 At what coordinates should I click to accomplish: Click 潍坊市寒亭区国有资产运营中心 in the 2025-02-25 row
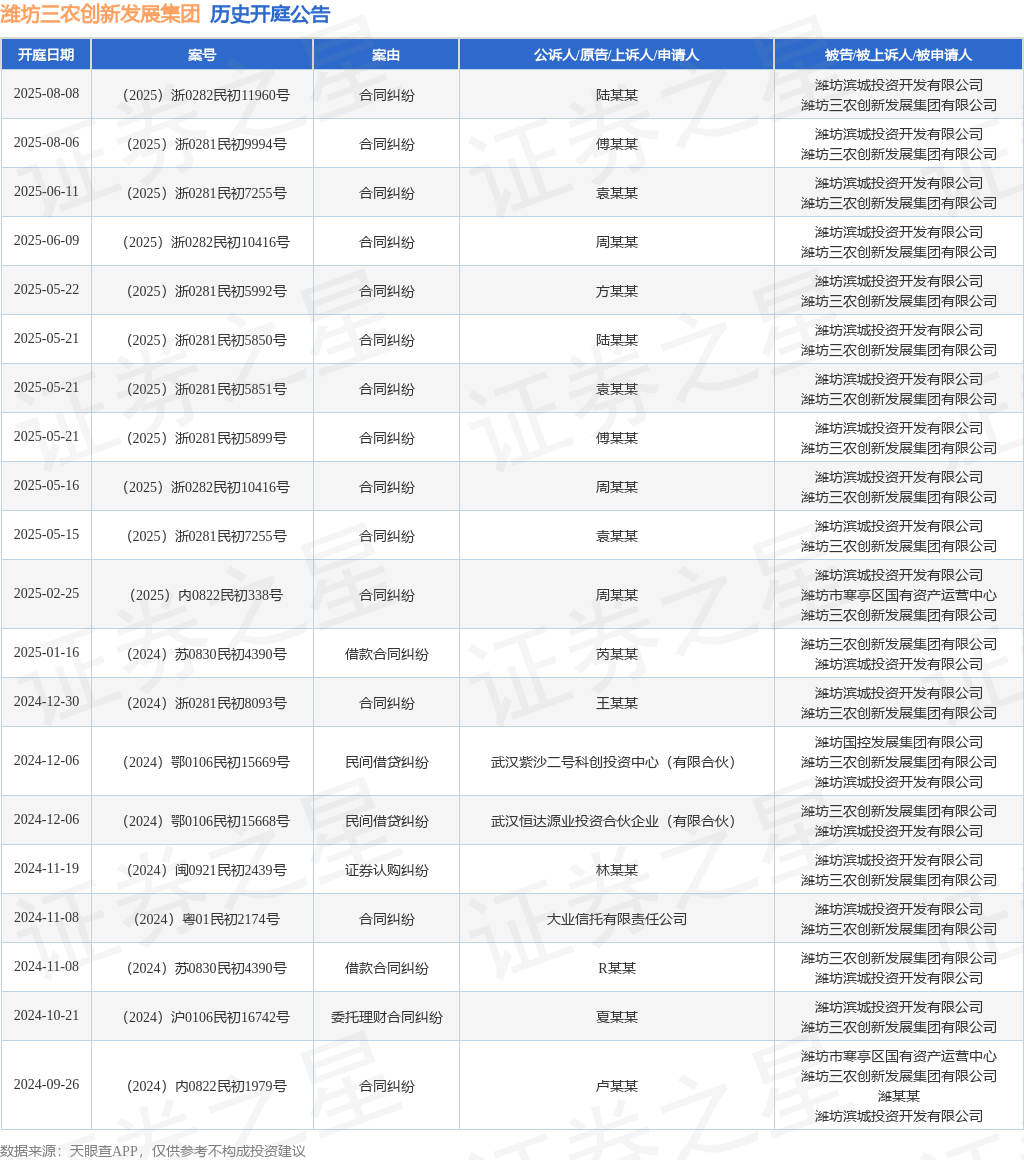point(898,596)
